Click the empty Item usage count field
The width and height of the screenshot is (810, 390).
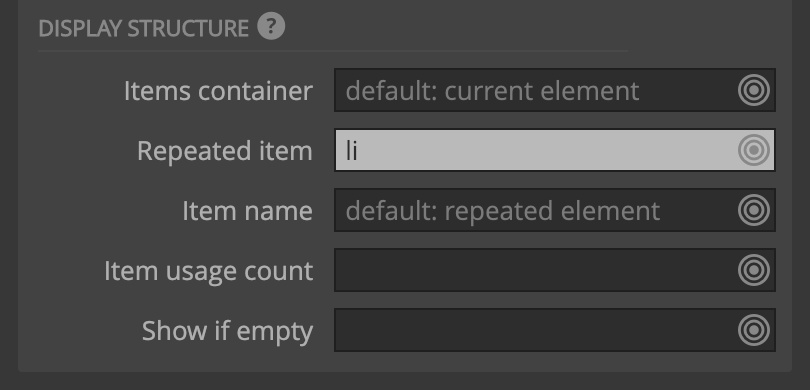tap(555, 270)
